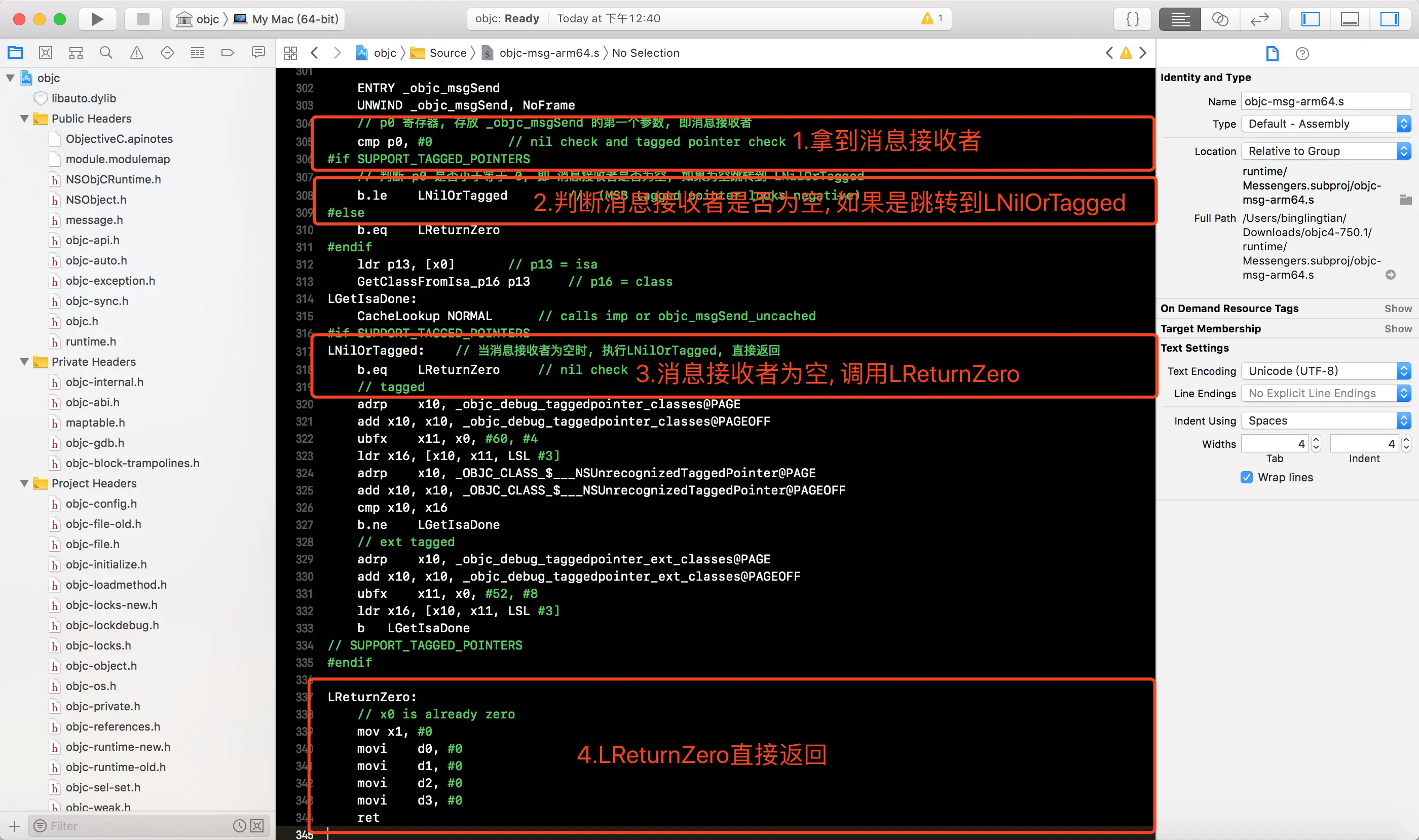Show the Version editor
This screenshot has width=1419, height=840.
click(1259, 19)
